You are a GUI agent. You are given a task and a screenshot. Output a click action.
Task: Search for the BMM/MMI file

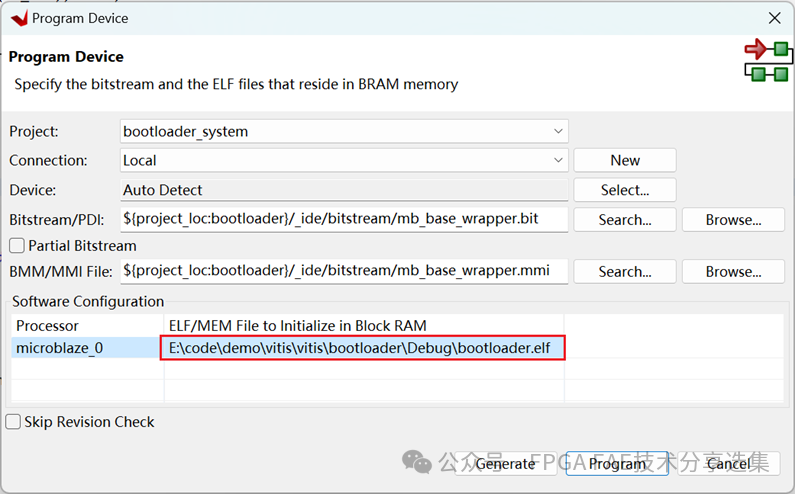(624, 271)
